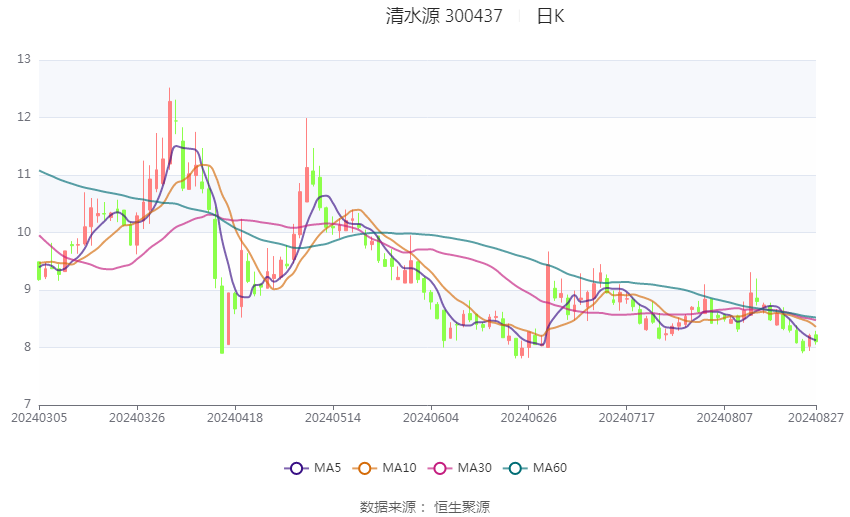Toggle the MA10 line in the legend
This screenshot has width=850, height=517.
tap(384, 468)
